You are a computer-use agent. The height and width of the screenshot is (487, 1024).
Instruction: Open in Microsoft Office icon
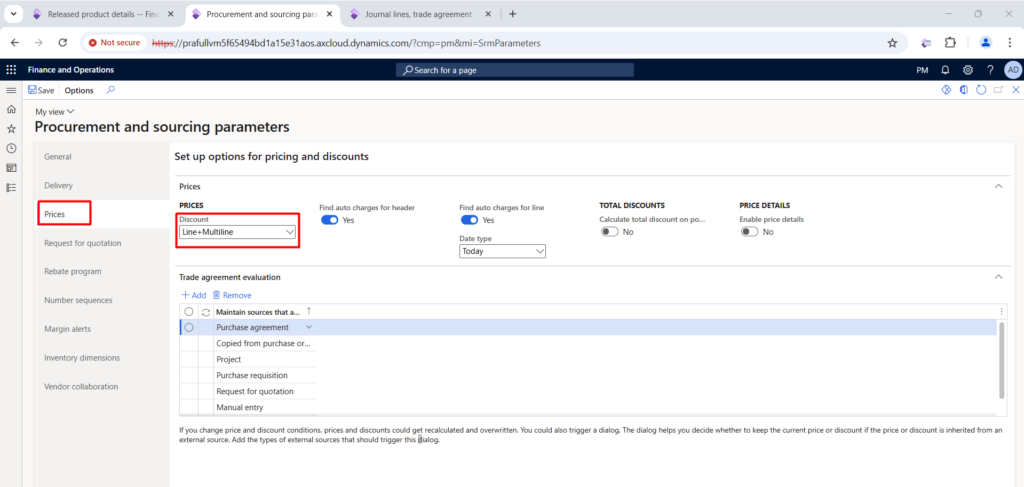pos(963,90)
